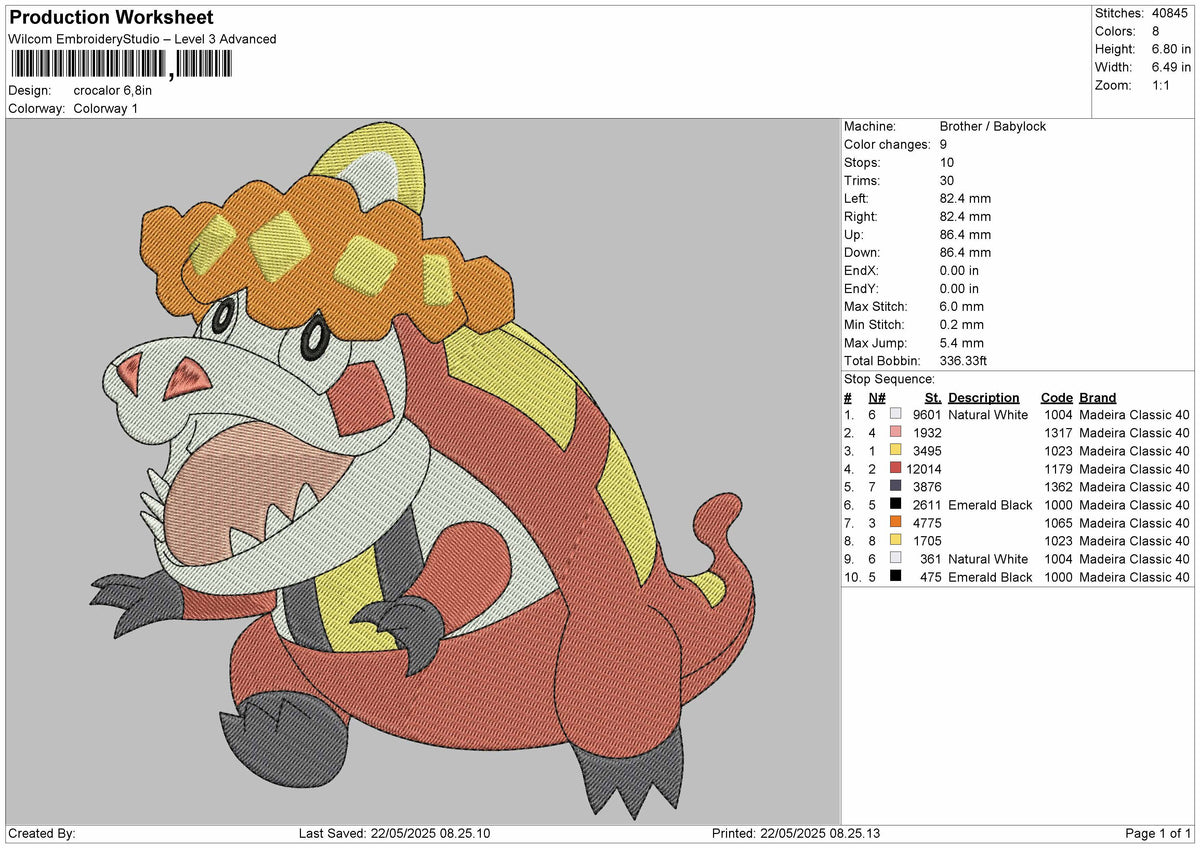Click the Natural White swatch for stop 1
The width and height of the screenshot is (1200, 848).
(895, 415)
